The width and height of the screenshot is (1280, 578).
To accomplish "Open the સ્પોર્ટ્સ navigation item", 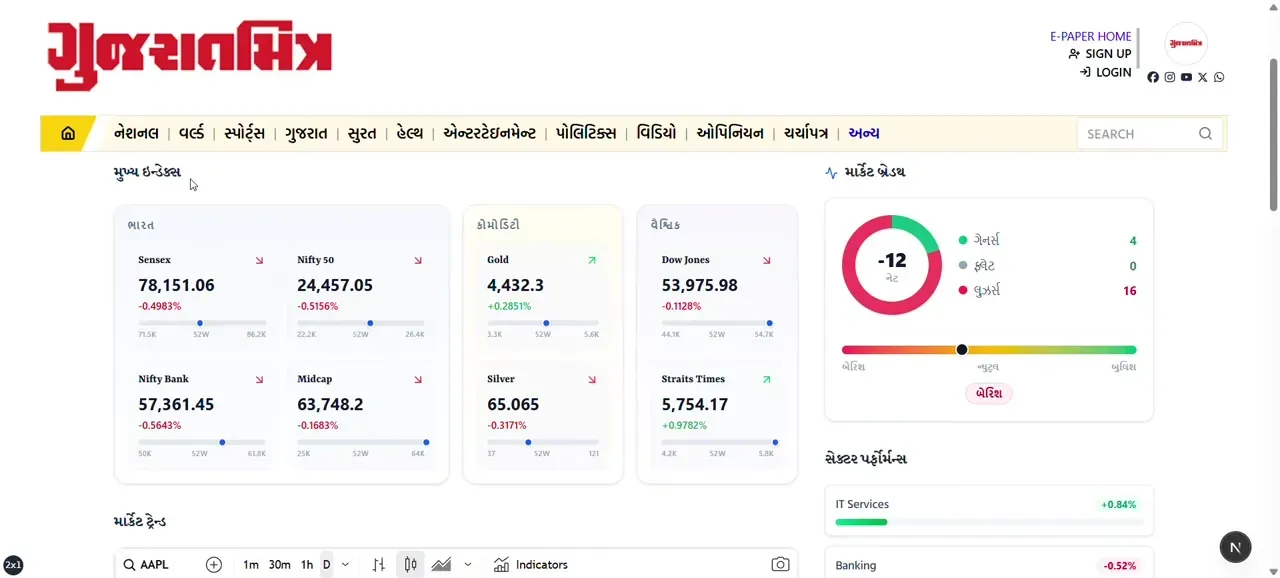I will point(244,133).
